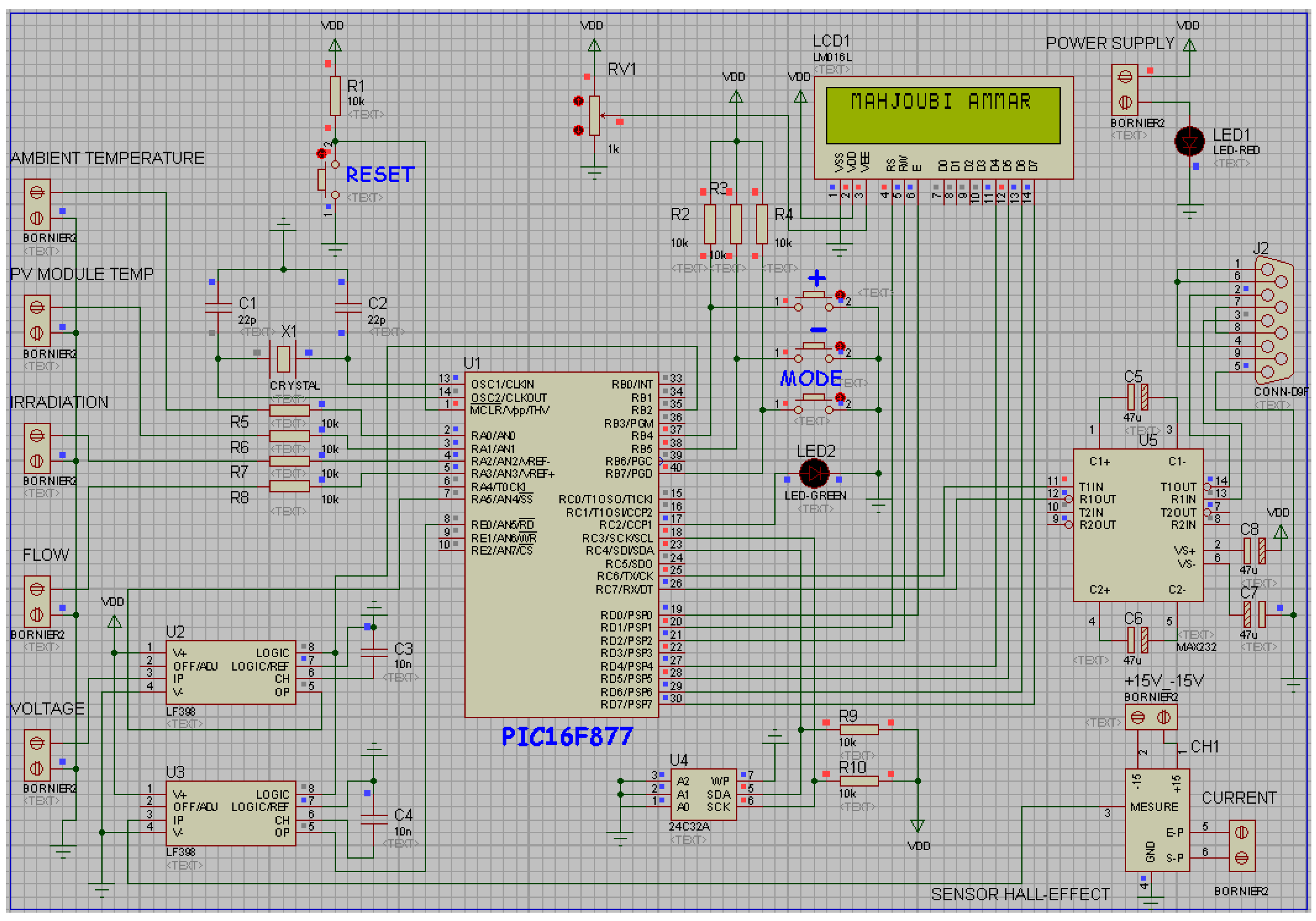Click the LED1 red LED symbol

(1189, 142)
